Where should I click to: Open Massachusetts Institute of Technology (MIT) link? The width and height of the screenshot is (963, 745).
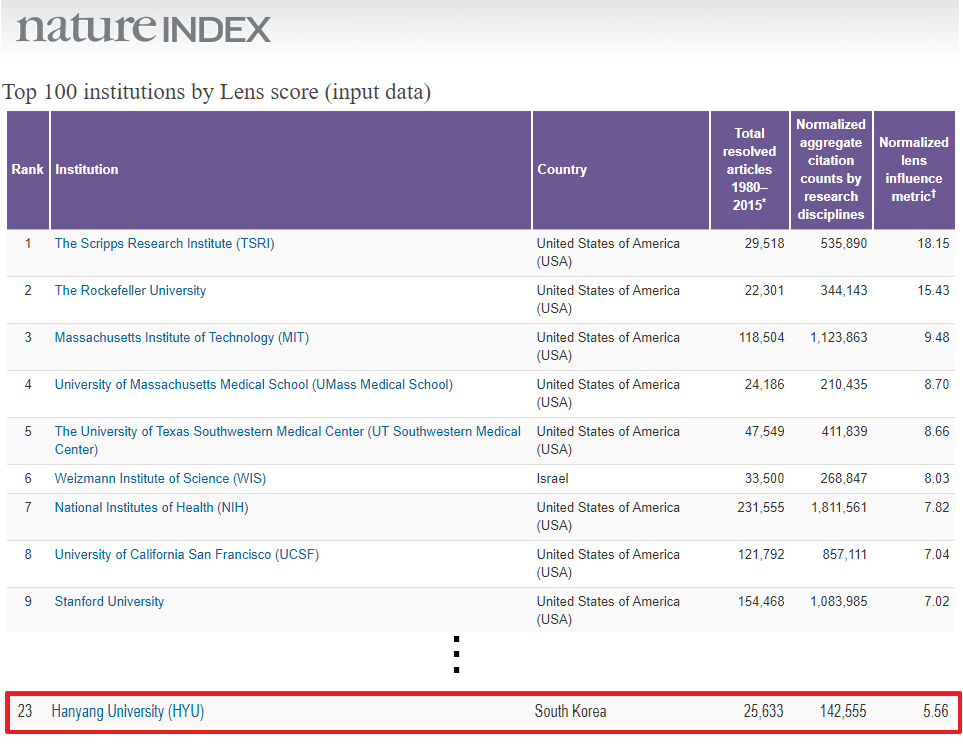(181, 338)
